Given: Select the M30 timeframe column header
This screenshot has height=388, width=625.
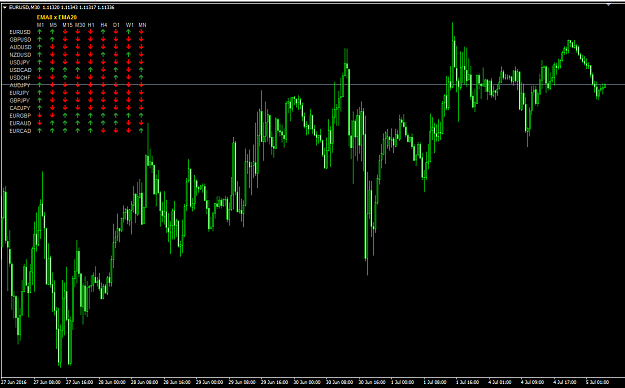Looking at the screenshot, I should [80, 25].
